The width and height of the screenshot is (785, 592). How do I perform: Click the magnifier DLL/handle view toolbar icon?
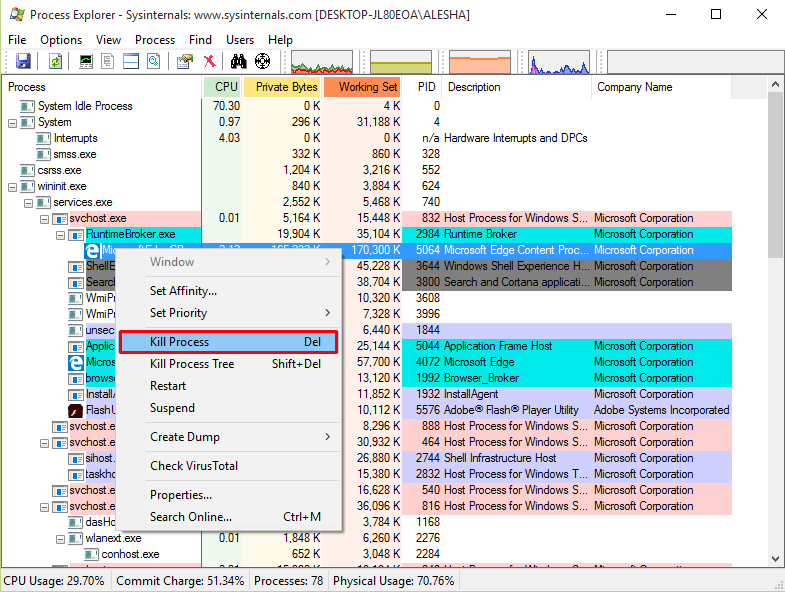click(154, 61)
